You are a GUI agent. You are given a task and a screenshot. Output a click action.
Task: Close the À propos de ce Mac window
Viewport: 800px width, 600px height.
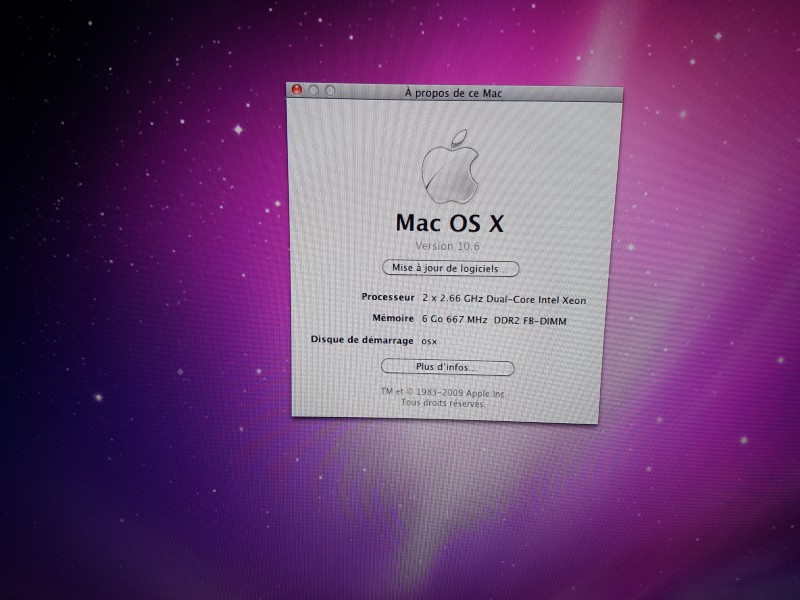click(x=296, y=90)
